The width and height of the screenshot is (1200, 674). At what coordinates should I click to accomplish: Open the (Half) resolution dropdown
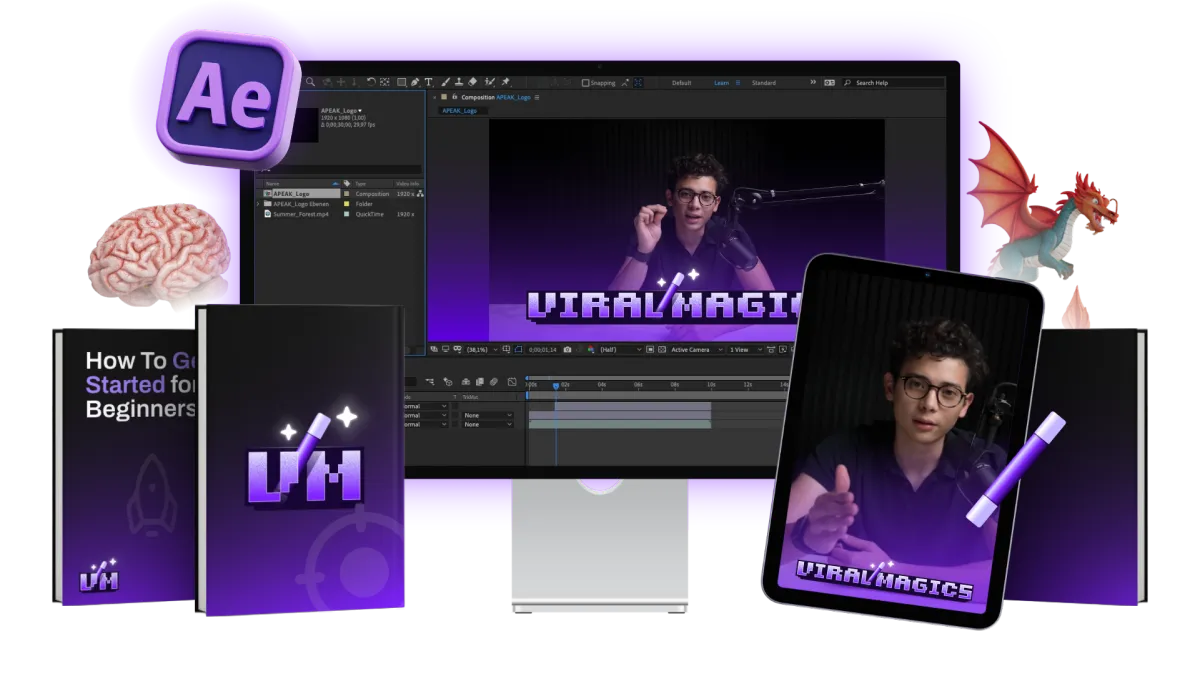[x=621, y=350]
